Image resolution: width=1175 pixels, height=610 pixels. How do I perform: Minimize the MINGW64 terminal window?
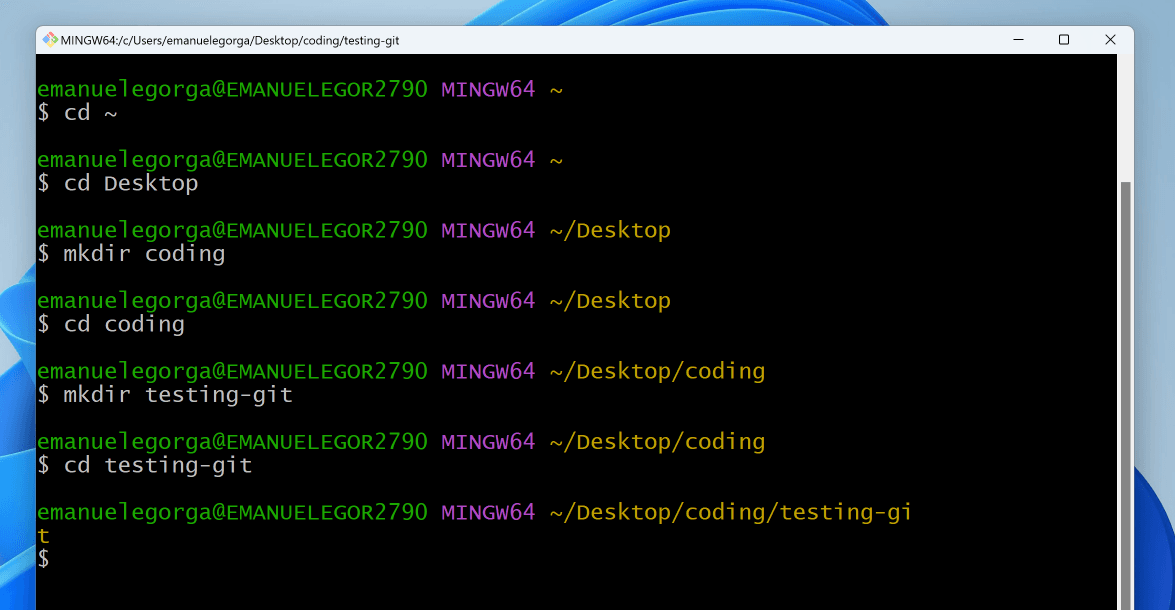[1018, 40]
